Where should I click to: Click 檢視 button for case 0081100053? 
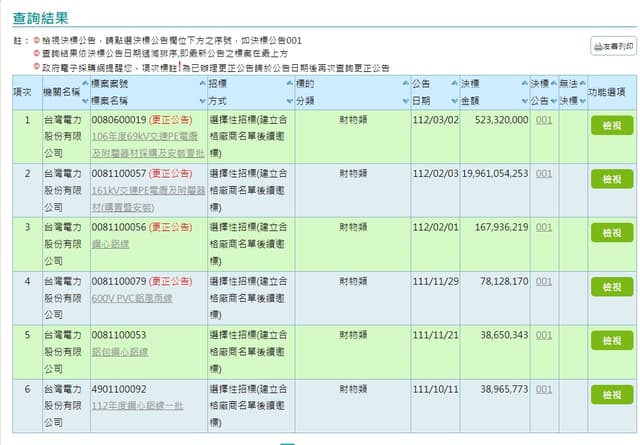(x=612, y=340)
